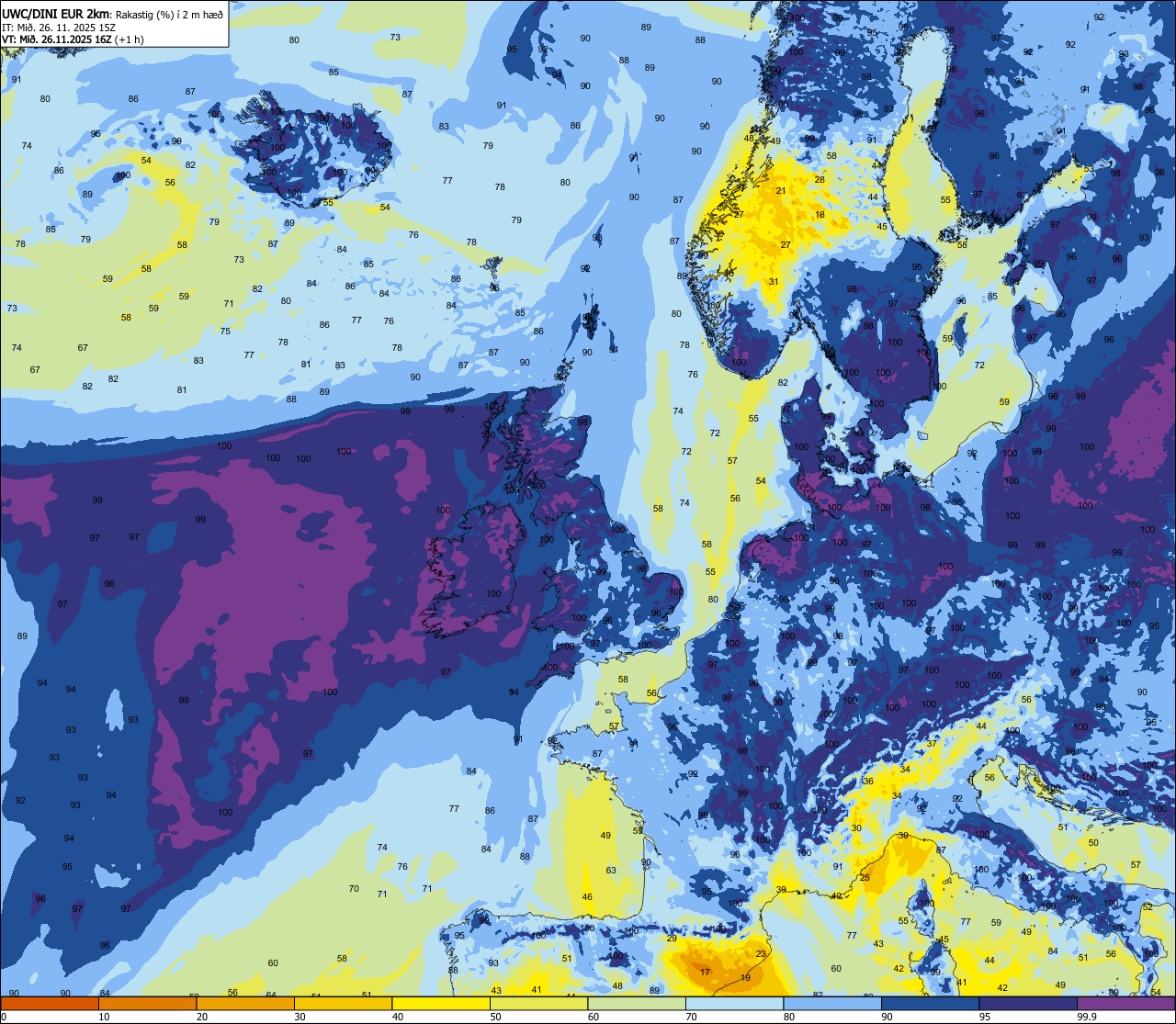Click the '99.9' legend scale label

pyautogui.click(x=1088, y=1017)
